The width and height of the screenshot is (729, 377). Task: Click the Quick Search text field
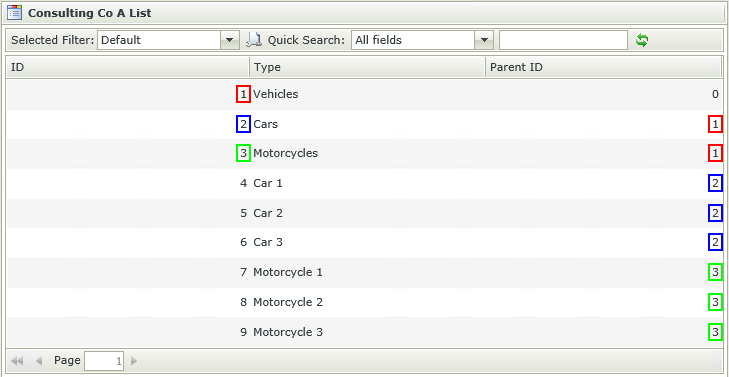tap(563, 40)
